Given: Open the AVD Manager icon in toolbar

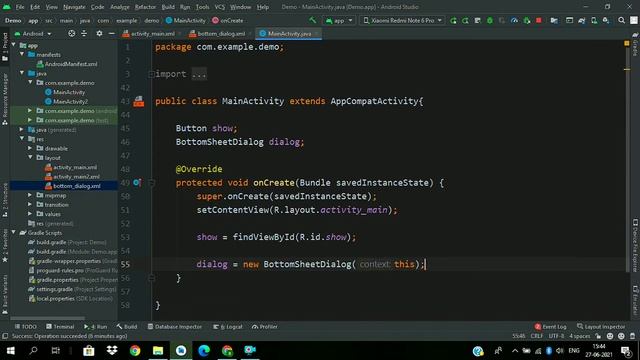Looking at the screenshot, I should (594, 20).
